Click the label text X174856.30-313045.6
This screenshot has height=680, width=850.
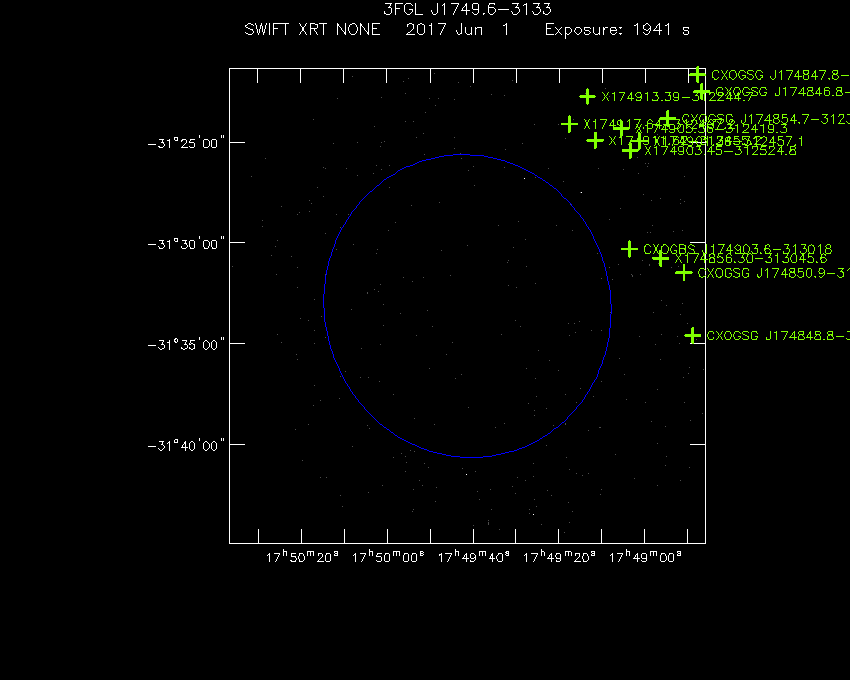pyautogui.click(x=751, y=259)
